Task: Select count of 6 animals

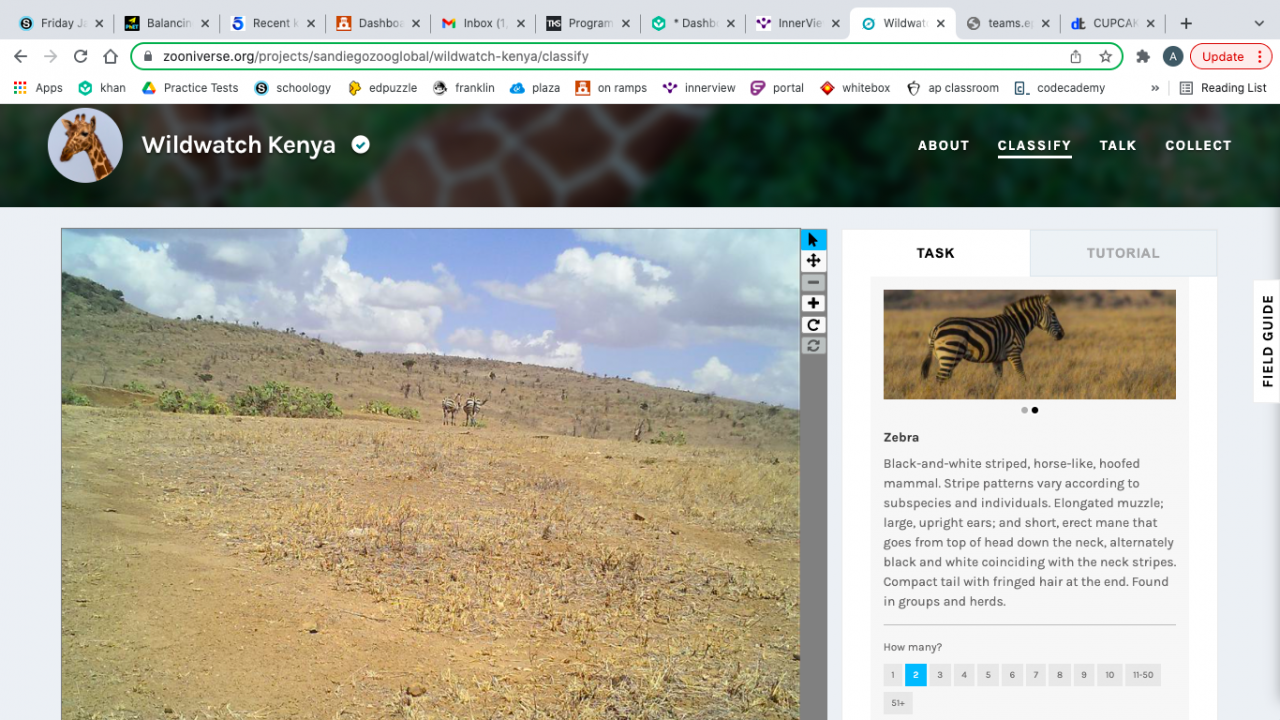Action: (1012, 675)
